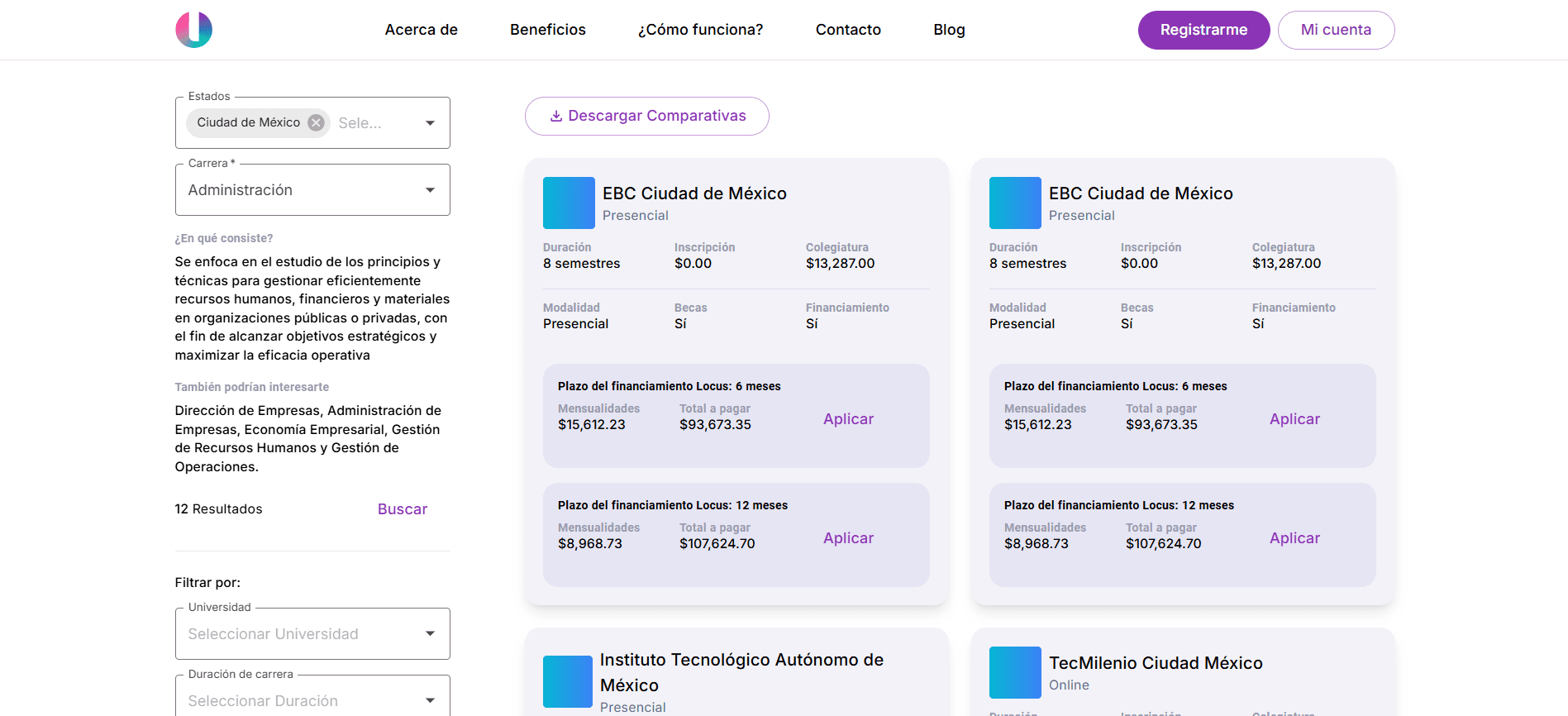
Task: Click the site logo in the header
Action: (x=193, y=30)
